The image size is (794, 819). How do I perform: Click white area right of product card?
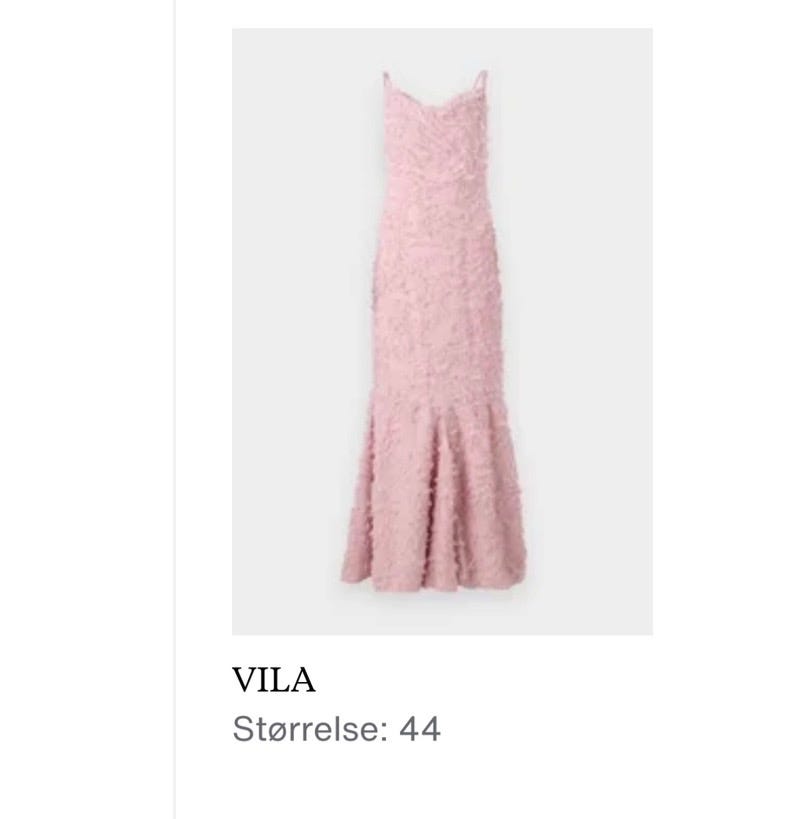pyautogui.click(x=723, y=366)
